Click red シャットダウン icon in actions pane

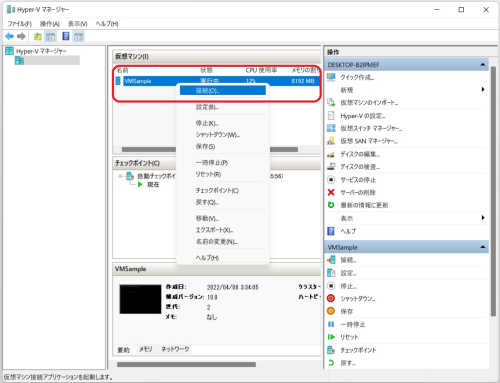pyautogui.click(x=331, y=298)
